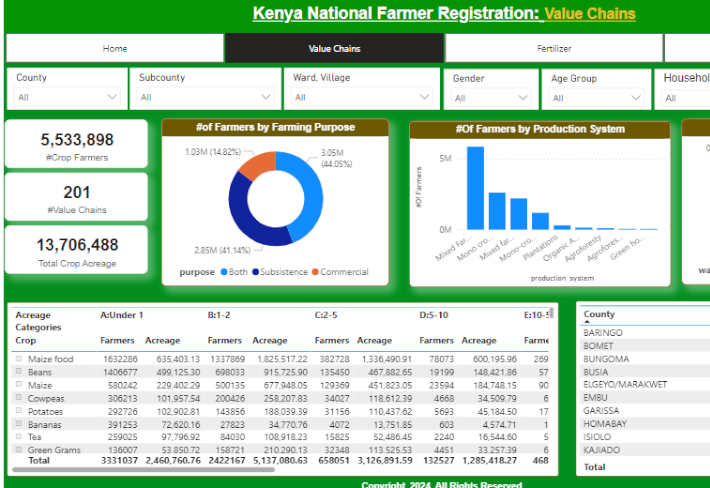This screenshot has height=488, width=710.
Task: Click the 499,125.30 acreage cell for Beans
Action: [x=178, y=372]
